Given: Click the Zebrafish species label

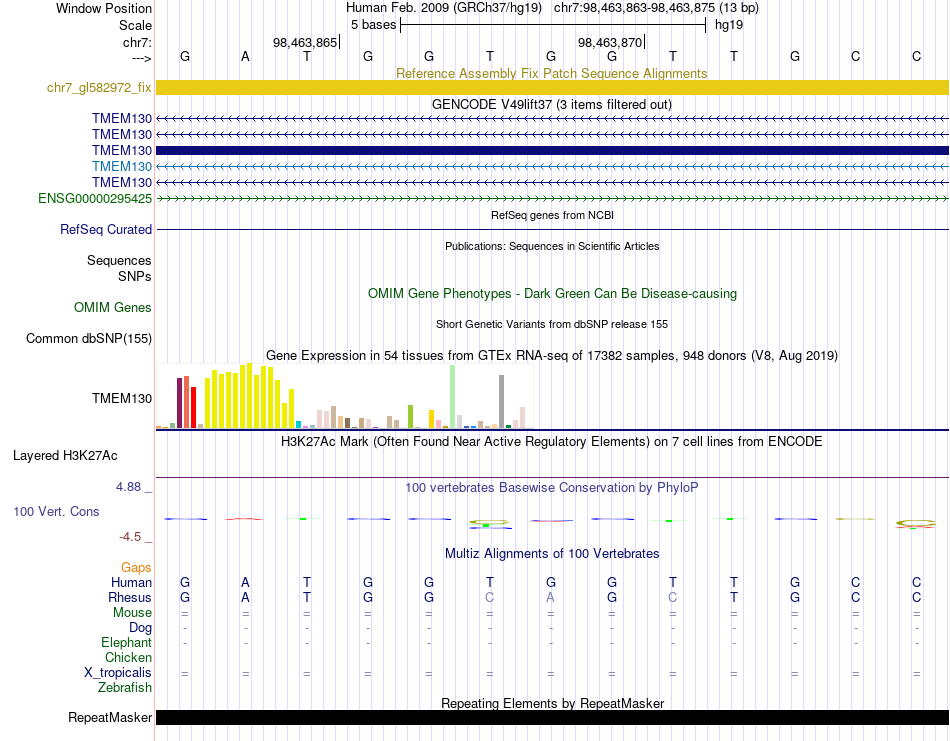Looking at the screenshot, I should pyautogui.click(x=125, y=688).
